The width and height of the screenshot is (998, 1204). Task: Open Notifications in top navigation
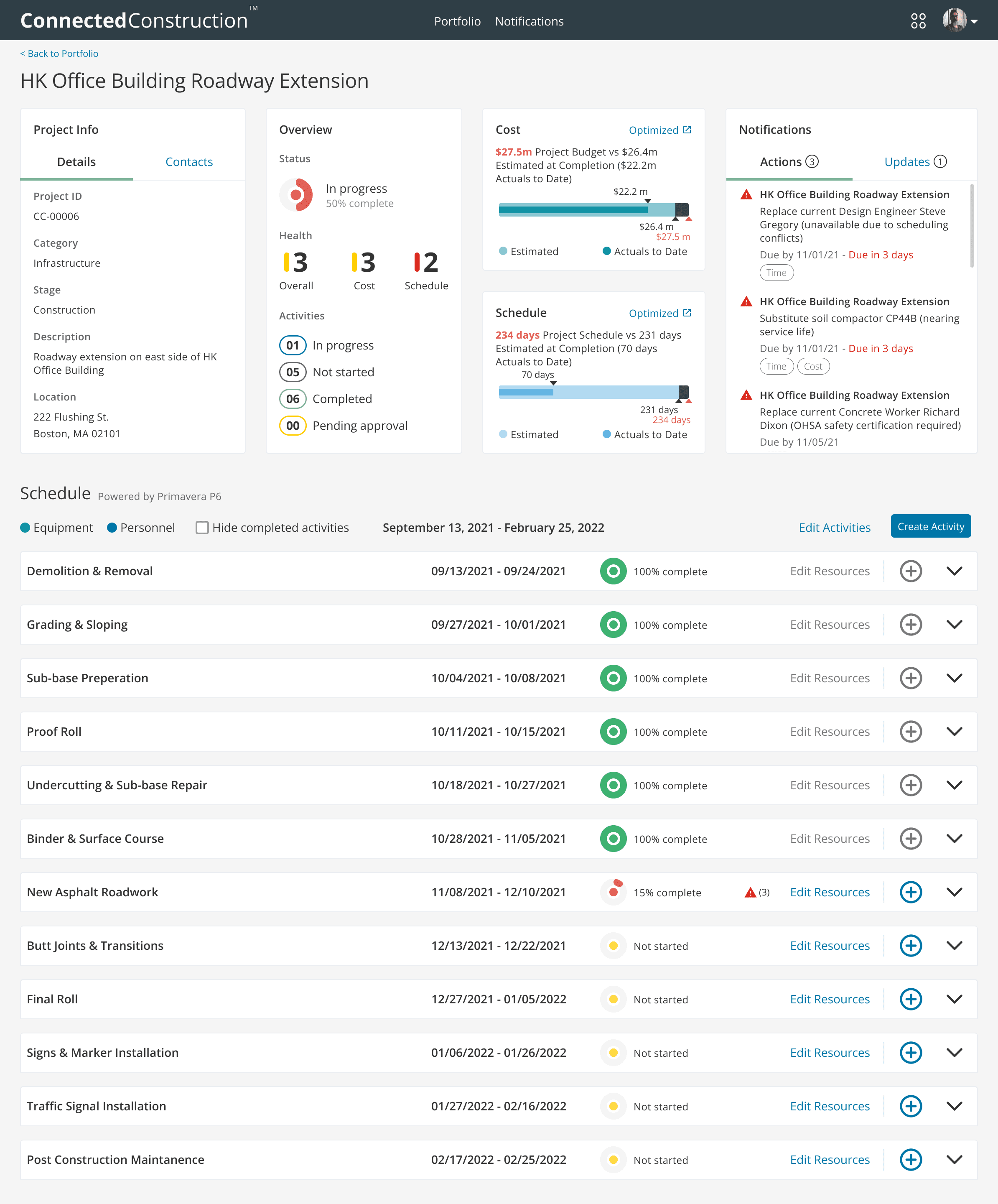pyautogui.click(x=529, y=21)
